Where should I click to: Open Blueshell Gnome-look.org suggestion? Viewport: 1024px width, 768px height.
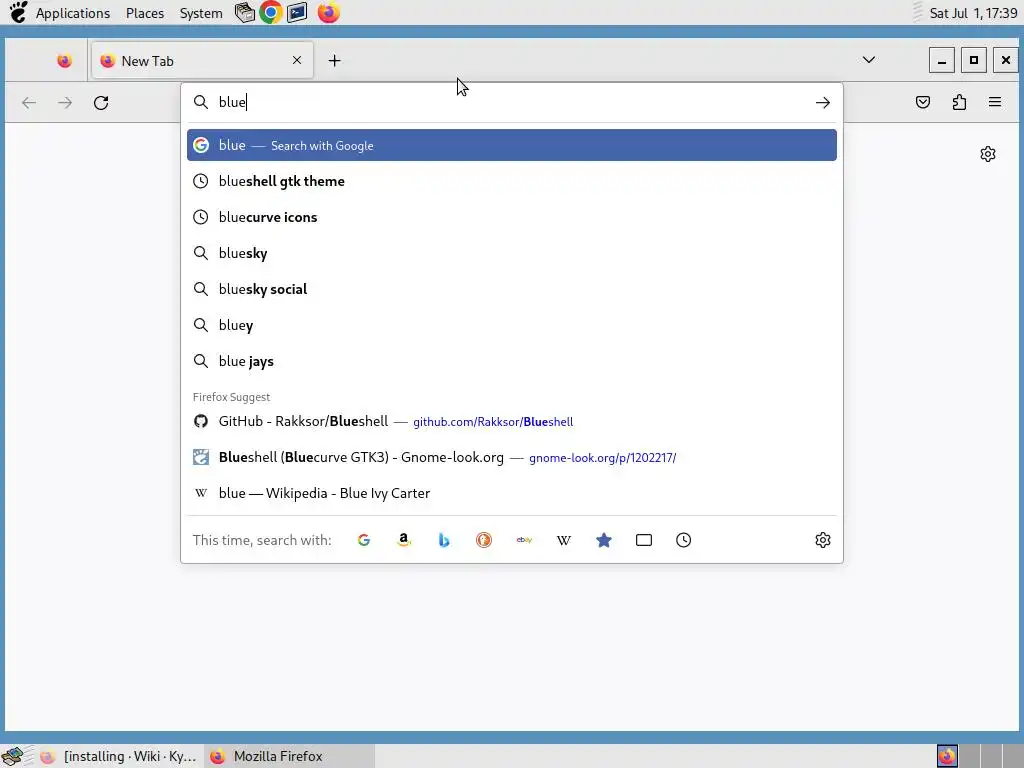511,457
